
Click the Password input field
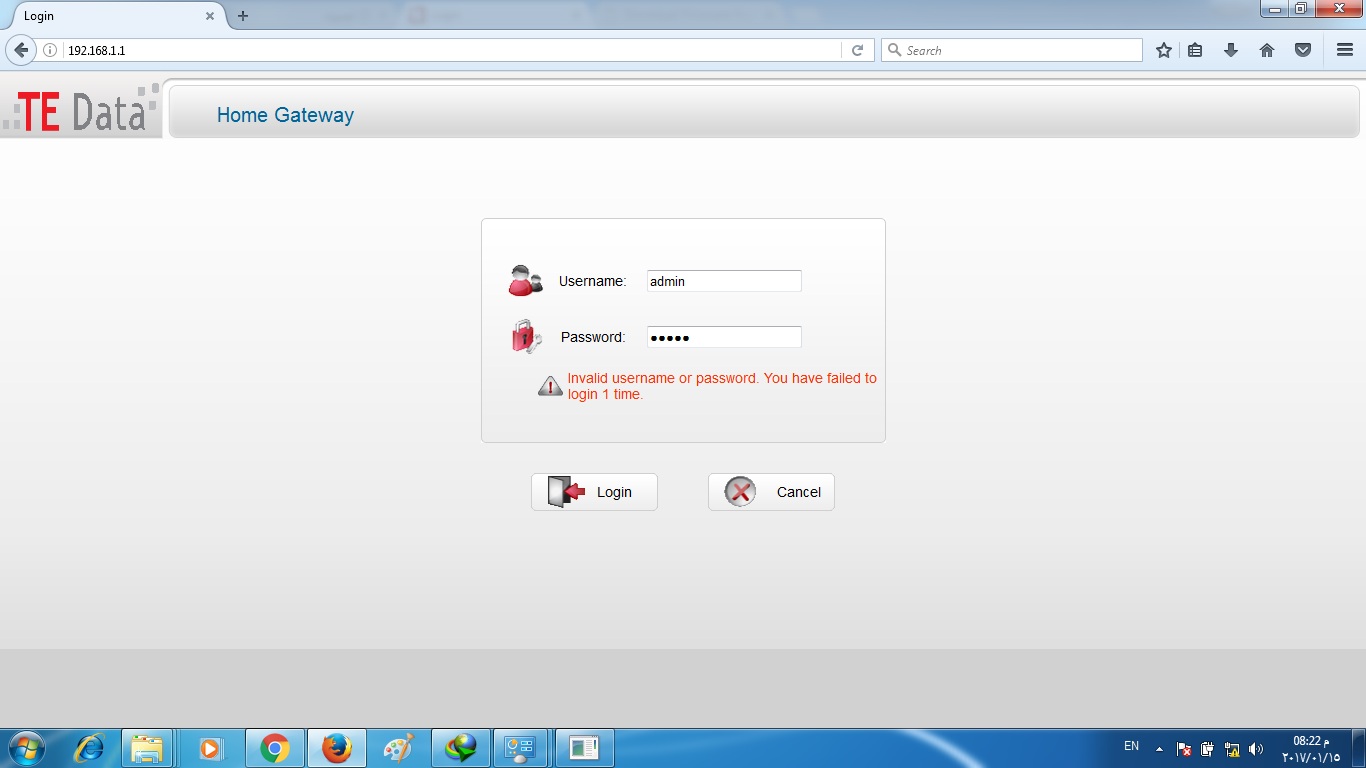click(x=724, y=337)
